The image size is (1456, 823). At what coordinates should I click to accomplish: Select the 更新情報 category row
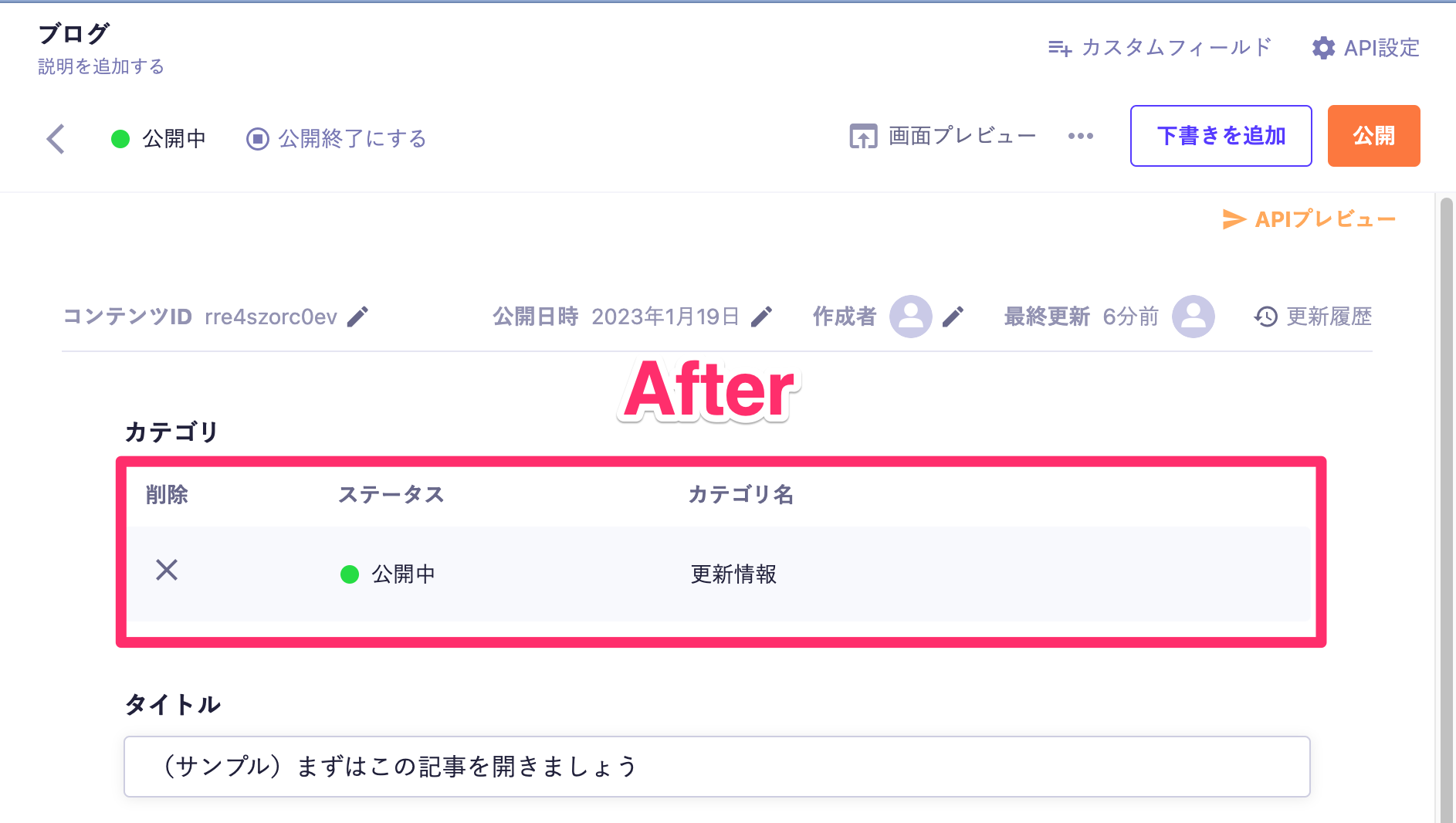pos(733,574)
